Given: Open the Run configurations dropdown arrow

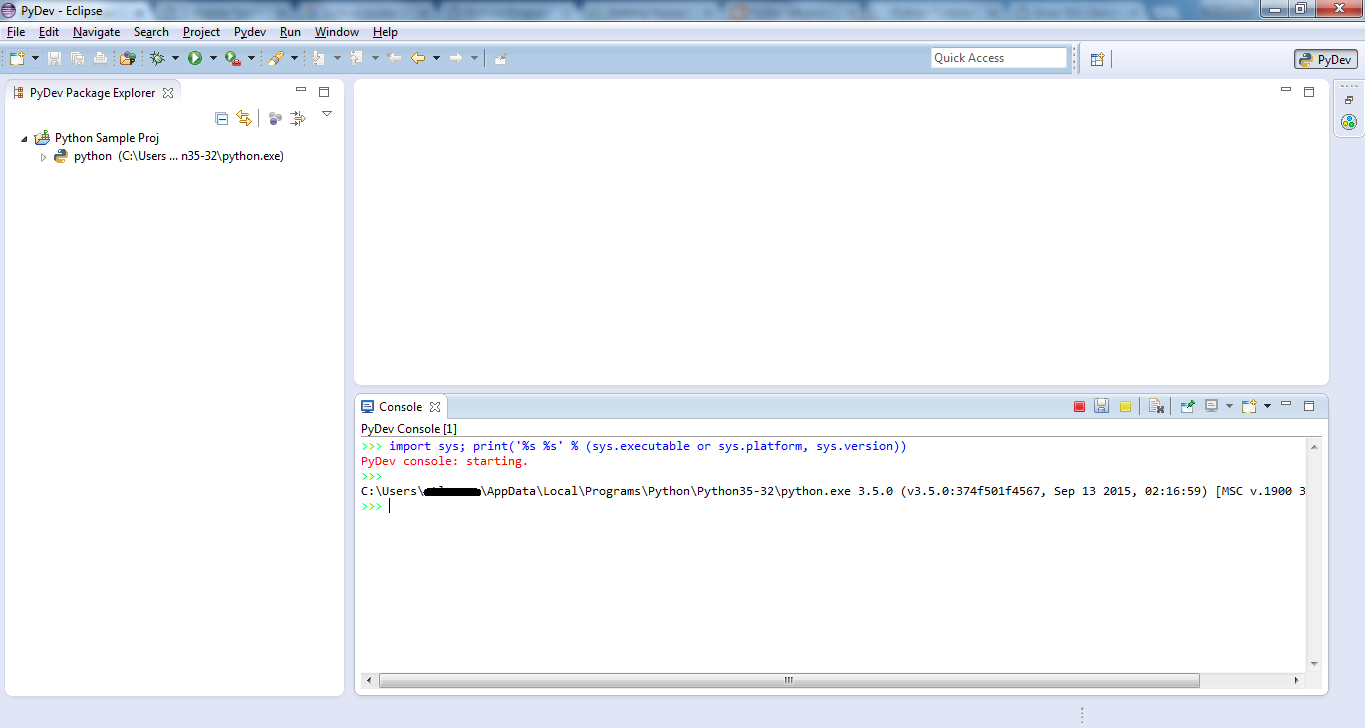Looking at the screenshot, I should [213, 58].
